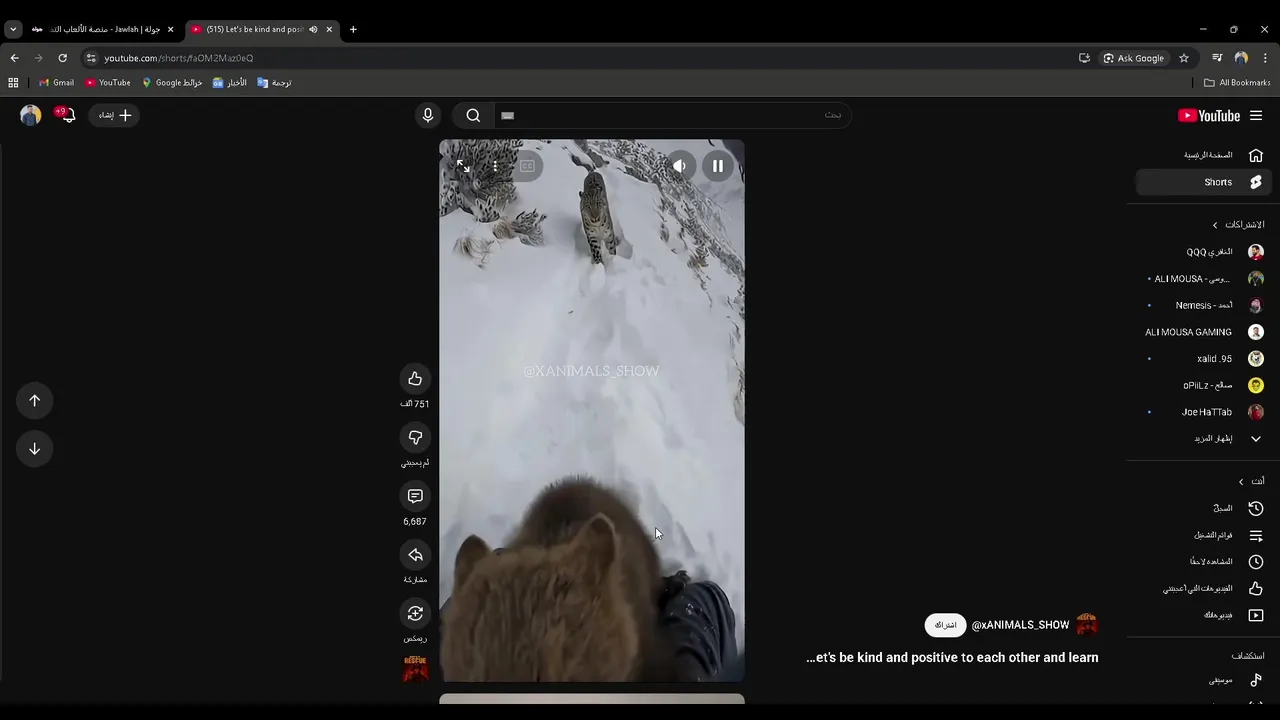Open the tab search dropdown arrow
This screenshot has width=1280, height=720.
(13, 29)
